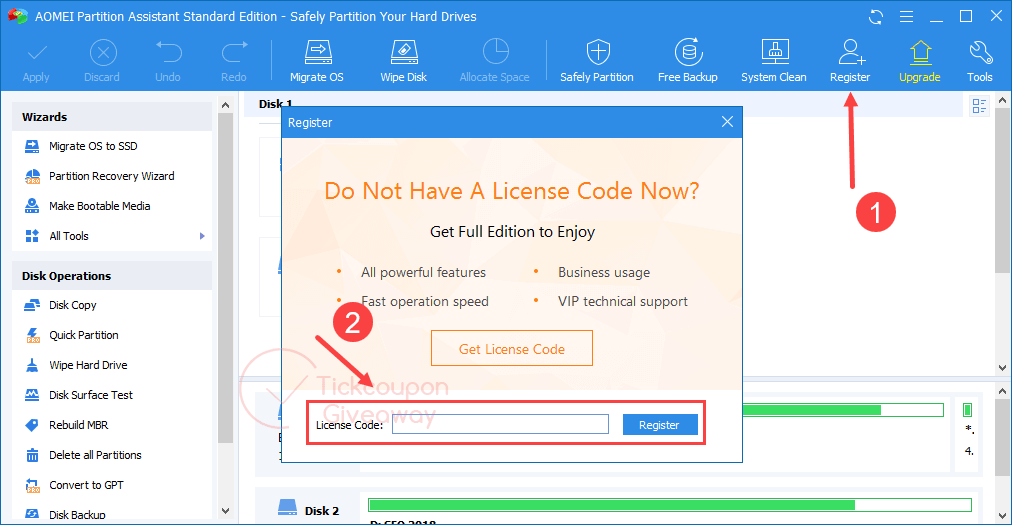Expand the All Tools submenu arrow
Screen dimensions: 1012x525
click(202, 236)
